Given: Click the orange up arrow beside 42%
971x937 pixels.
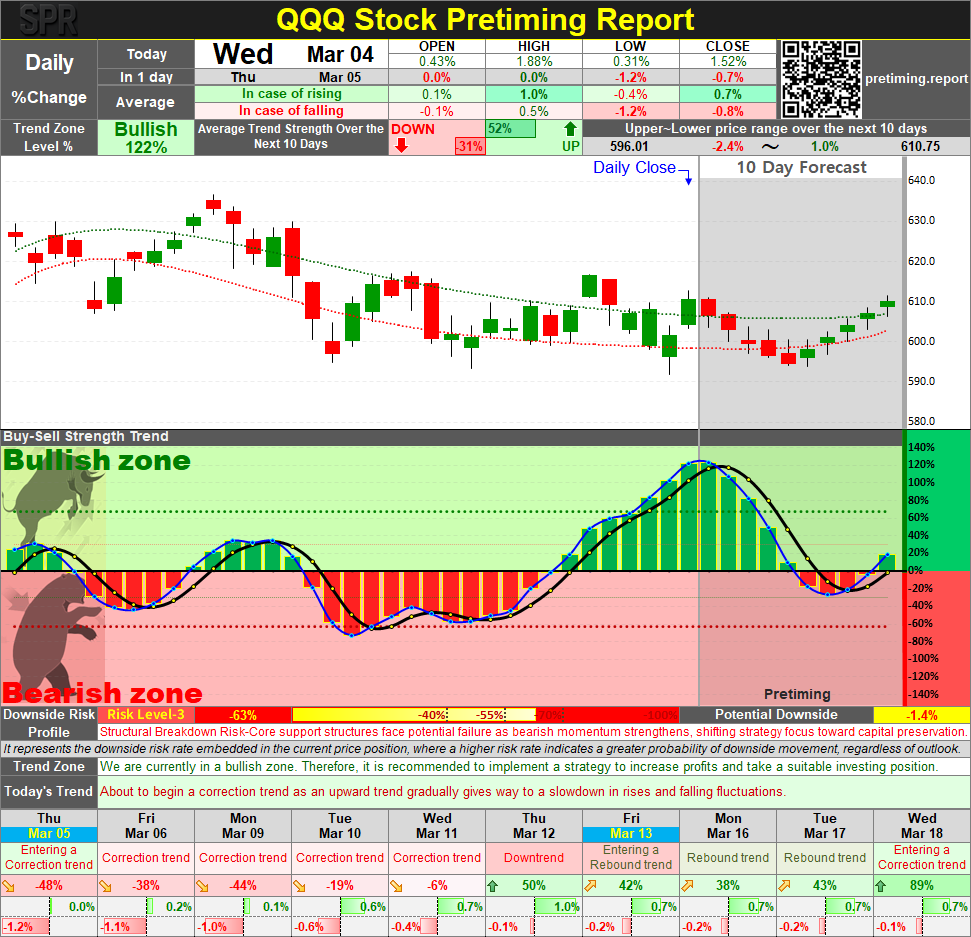Looking at the screenshot, I should coord(590,886).
